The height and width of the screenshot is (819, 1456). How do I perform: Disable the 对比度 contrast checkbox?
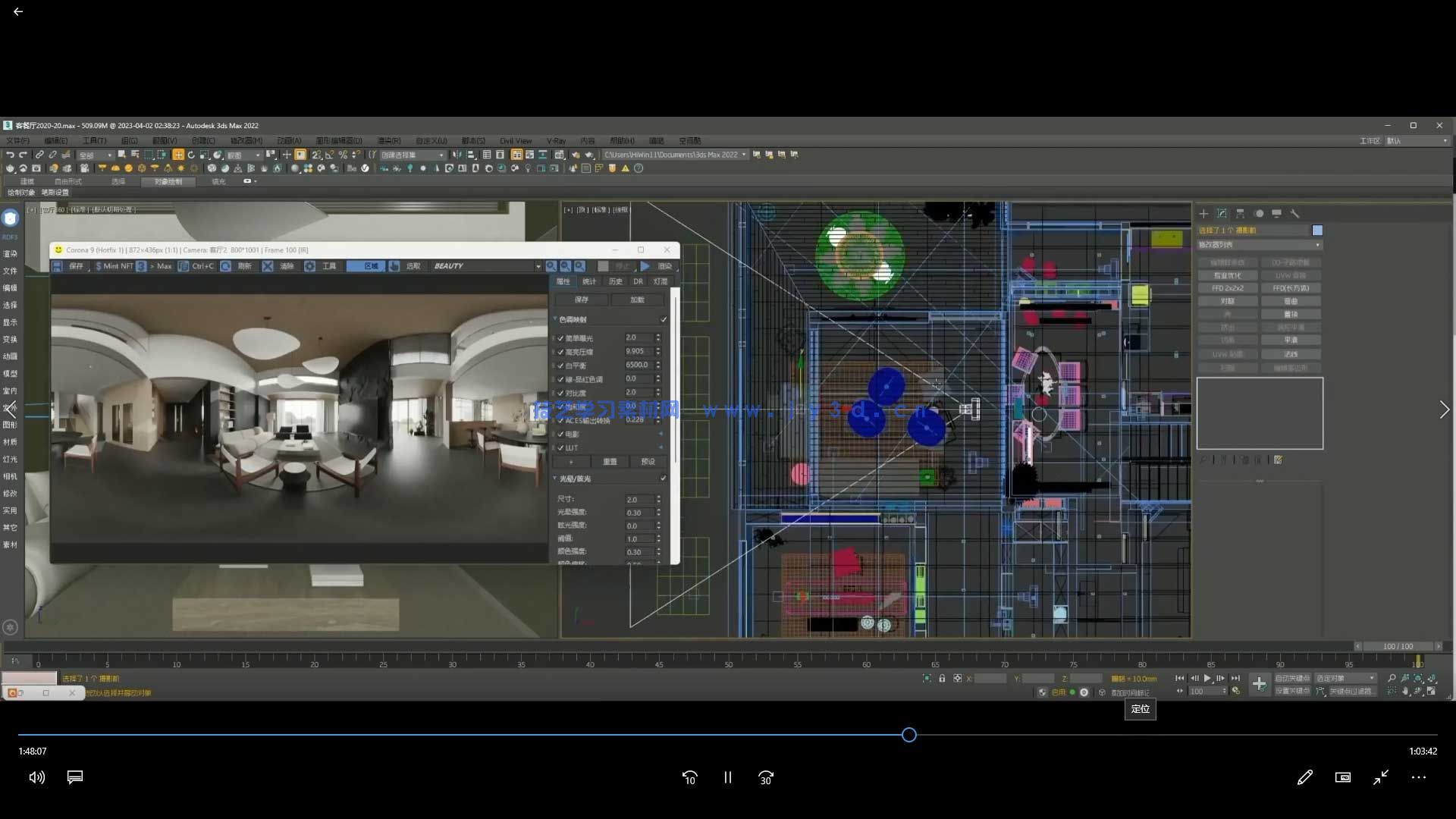click(561, 393)
